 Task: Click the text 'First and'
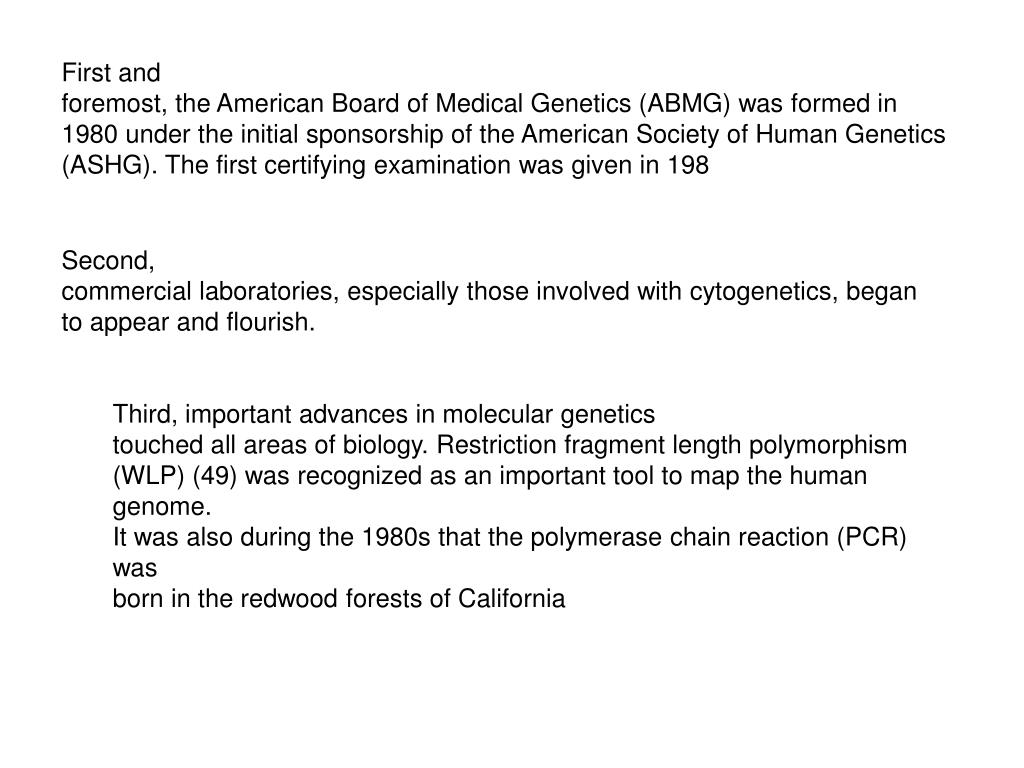coord(111,72)
